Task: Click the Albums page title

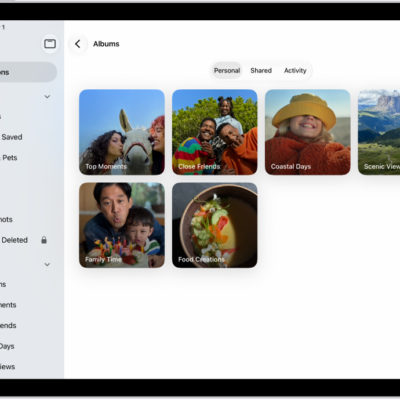Action: [x=106, y=44]
